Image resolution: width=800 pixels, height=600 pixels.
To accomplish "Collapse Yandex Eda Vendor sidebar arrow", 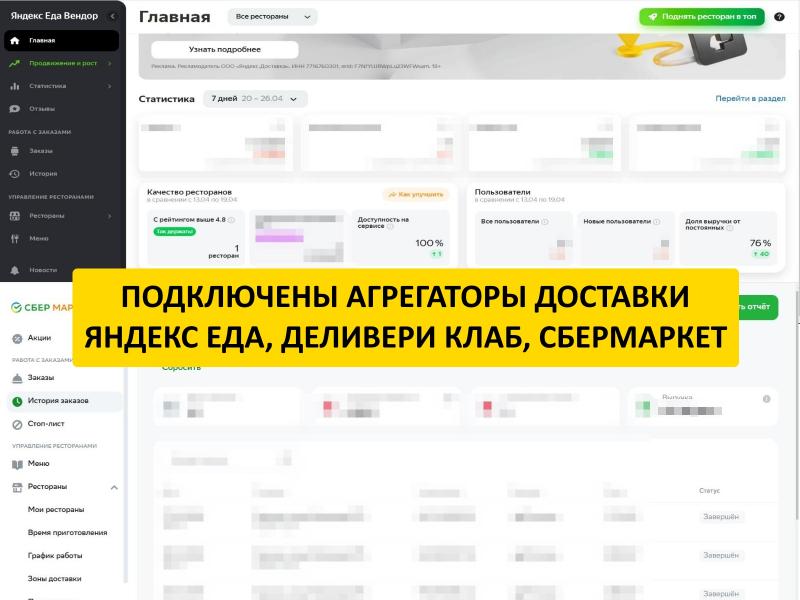I will point(113,16).
